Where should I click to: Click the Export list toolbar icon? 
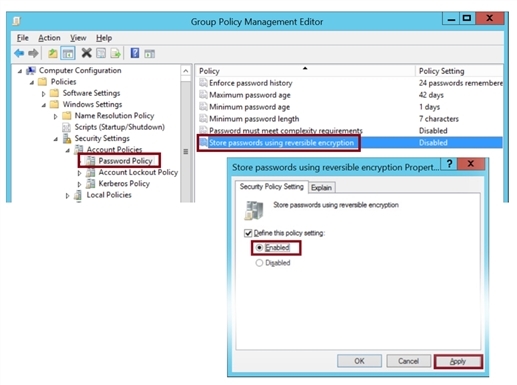pos(115,53)
